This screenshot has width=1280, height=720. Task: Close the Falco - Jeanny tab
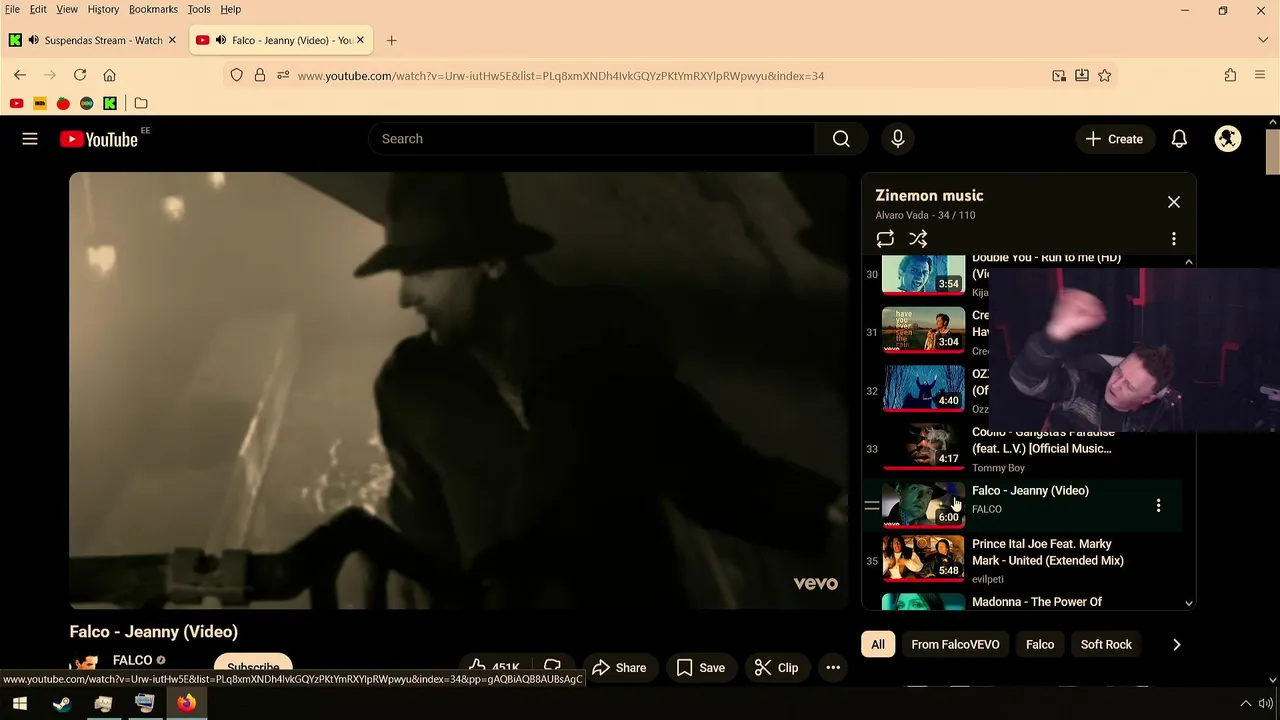click(360, 40)
